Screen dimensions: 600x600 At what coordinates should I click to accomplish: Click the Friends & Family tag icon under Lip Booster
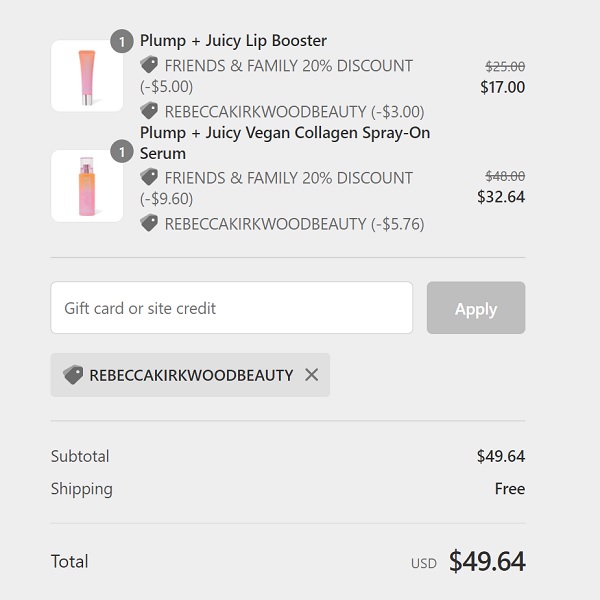[x=150, y=65]
